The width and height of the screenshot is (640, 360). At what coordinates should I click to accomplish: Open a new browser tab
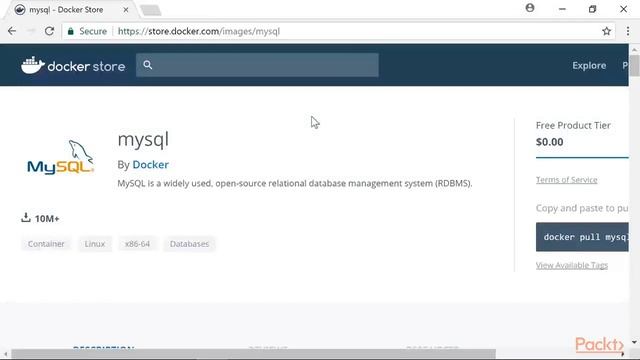pos(151,10)
